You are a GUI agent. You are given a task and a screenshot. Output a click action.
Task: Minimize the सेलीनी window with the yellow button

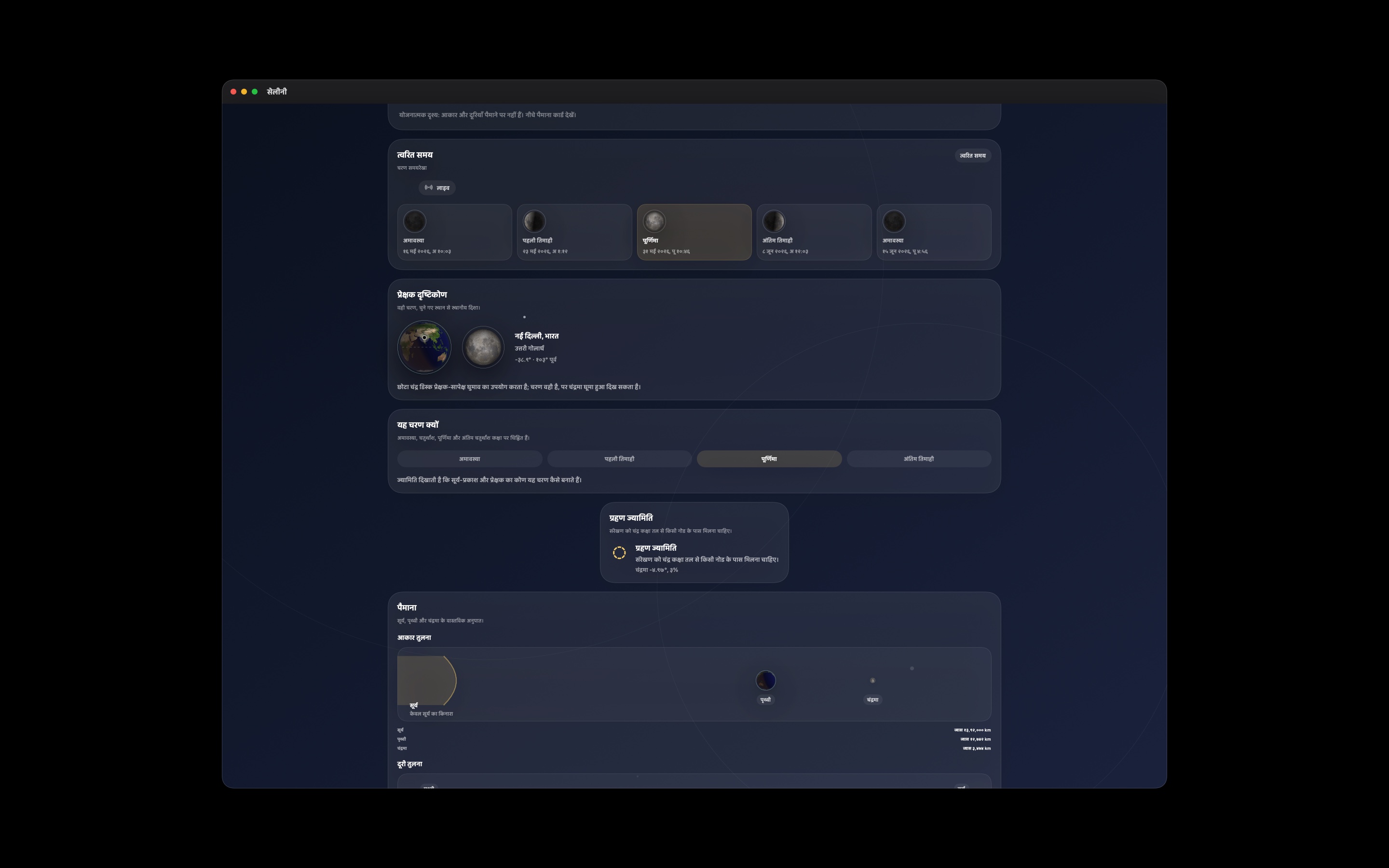244,92
